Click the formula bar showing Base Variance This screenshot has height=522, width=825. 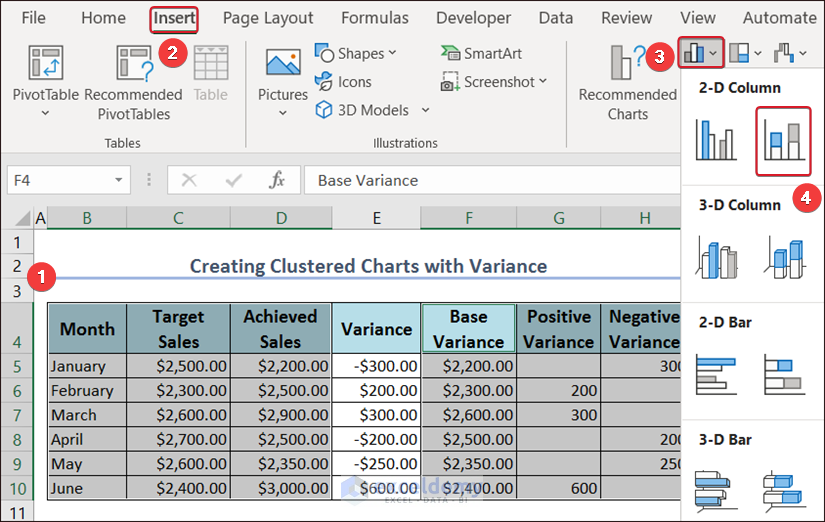(x=490, y=180)
